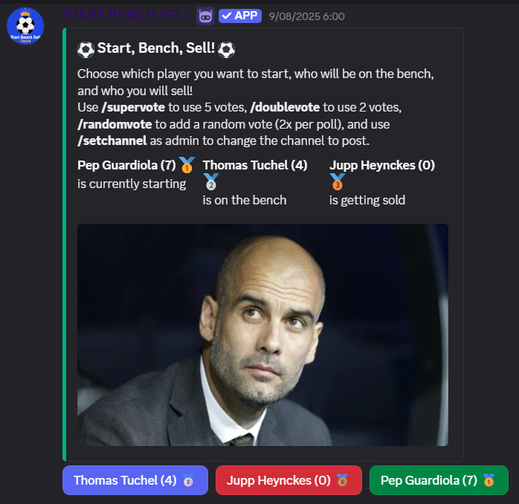519x504 pixels.
Task: Click the green embed accent bar
Action: click(x=64, y=245)
